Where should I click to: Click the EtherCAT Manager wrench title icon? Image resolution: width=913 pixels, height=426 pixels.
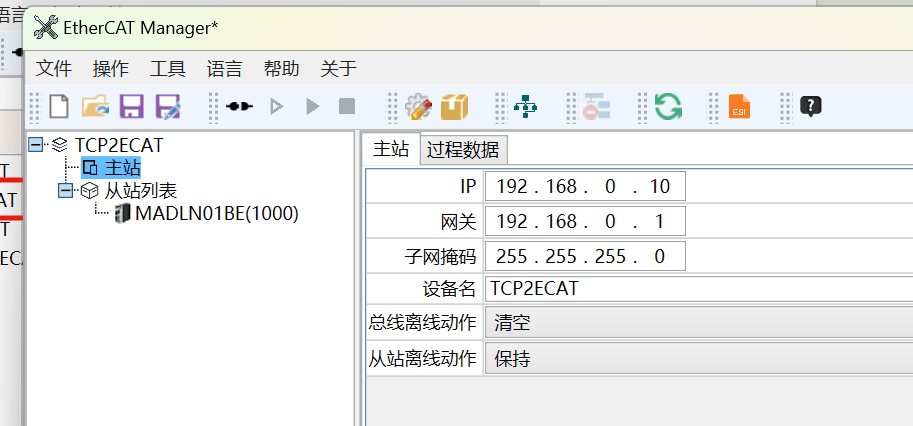pos(45,27)
